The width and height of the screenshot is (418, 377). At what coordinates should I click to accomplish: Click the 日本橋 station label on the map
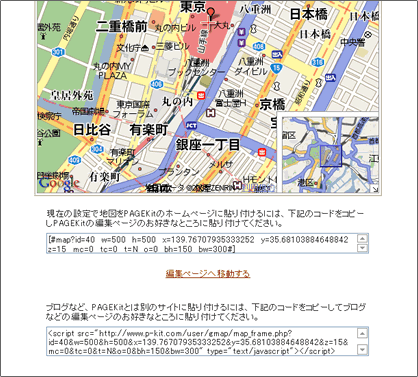[308, 14]
